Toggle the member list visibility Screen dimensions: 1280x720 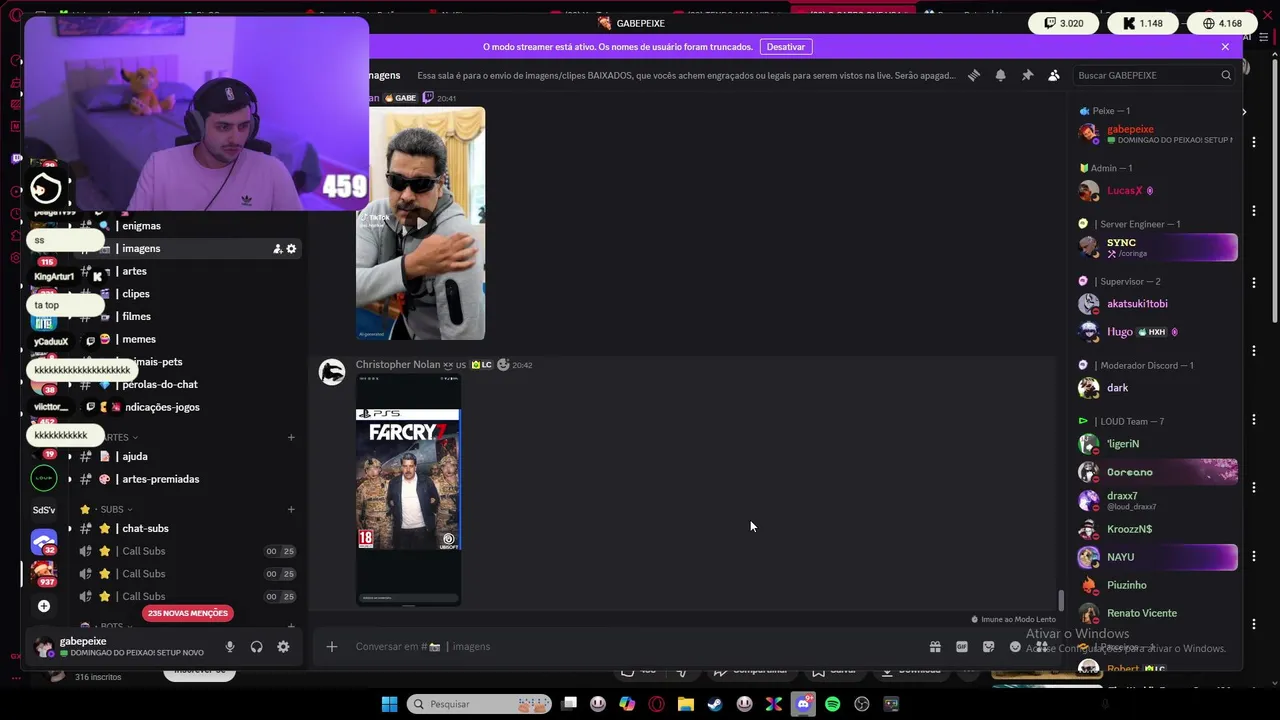tap(1054, 75)
